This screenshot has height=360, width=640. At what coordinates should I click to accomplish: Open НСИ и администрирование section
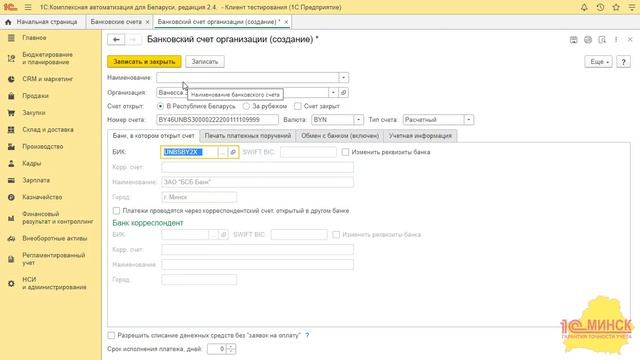[54, 283]
